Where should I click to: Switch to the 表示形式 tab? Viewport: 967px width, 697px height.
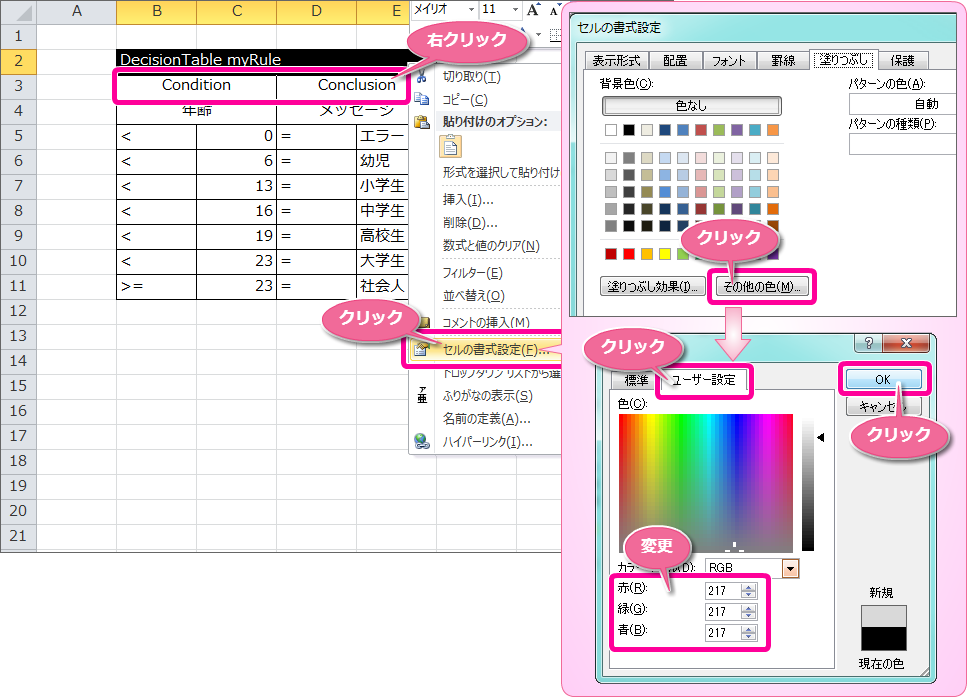click(616, 60)
